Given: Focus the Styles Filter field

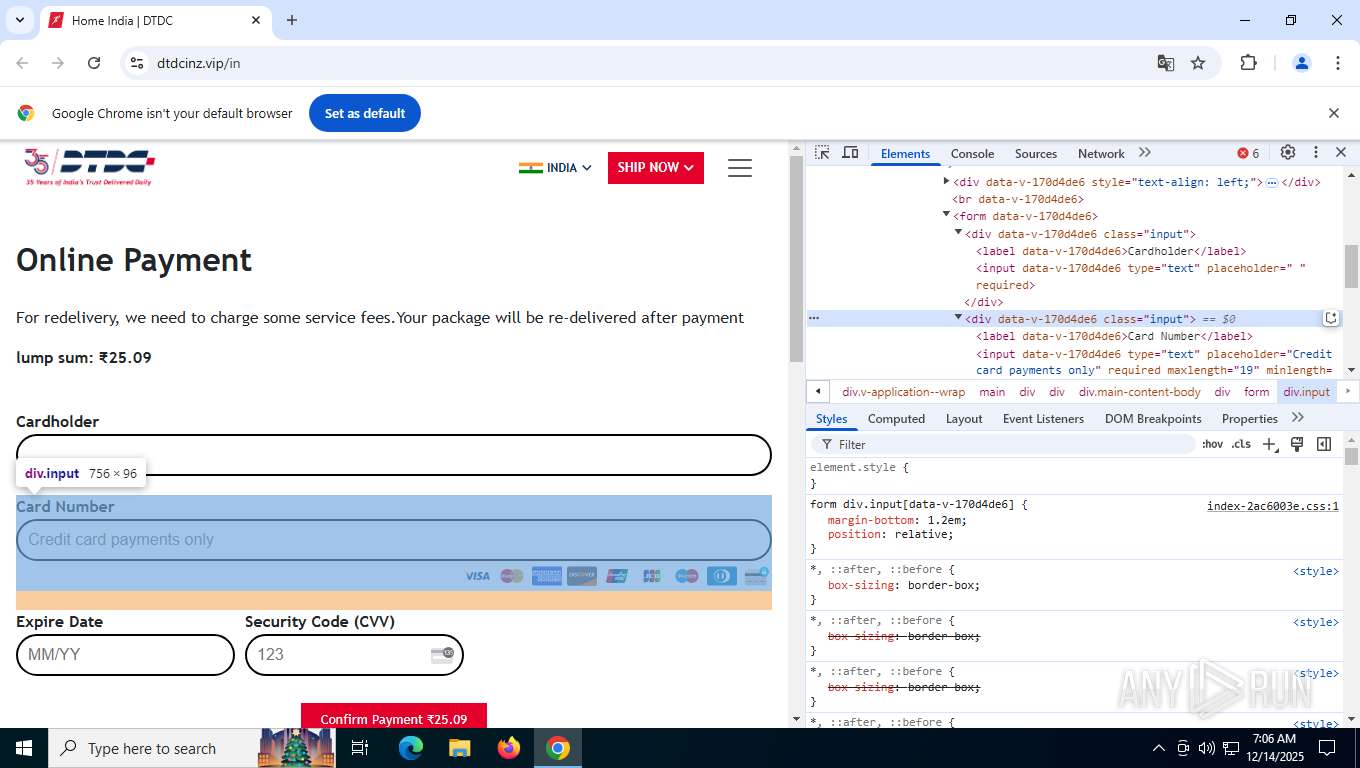Looking at the screenshot, I should click(x=1005, y=444).
